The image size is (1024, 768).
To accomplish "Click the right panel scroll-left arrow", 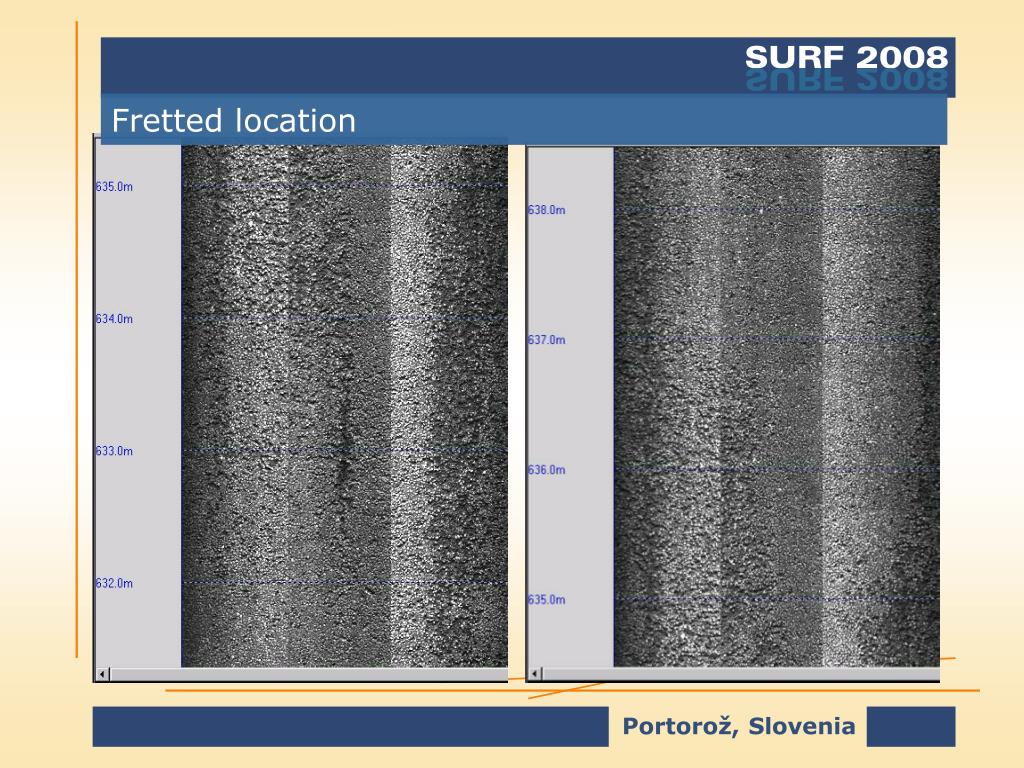I will [x=536, y=673].
